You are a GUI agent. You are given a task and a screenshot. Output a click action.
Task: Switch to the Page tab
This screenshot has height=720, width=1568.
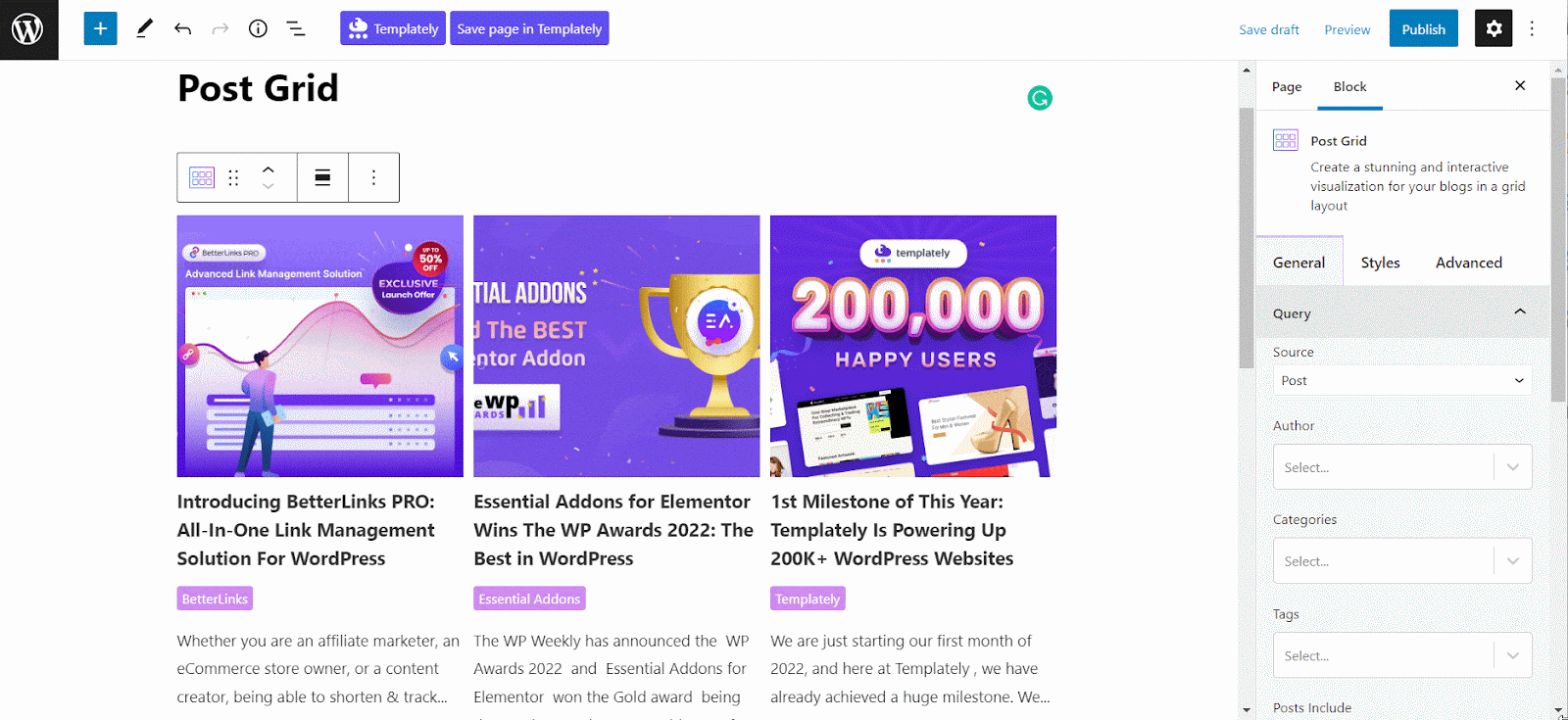(1287, 86)
